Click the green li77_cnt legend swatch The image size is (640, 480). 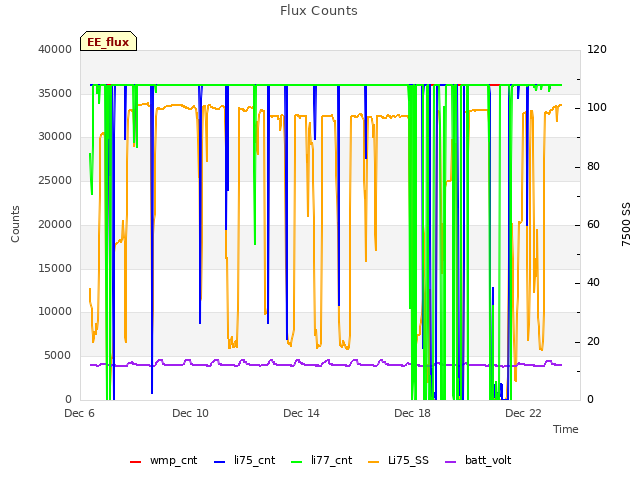(x=296, y=462)
